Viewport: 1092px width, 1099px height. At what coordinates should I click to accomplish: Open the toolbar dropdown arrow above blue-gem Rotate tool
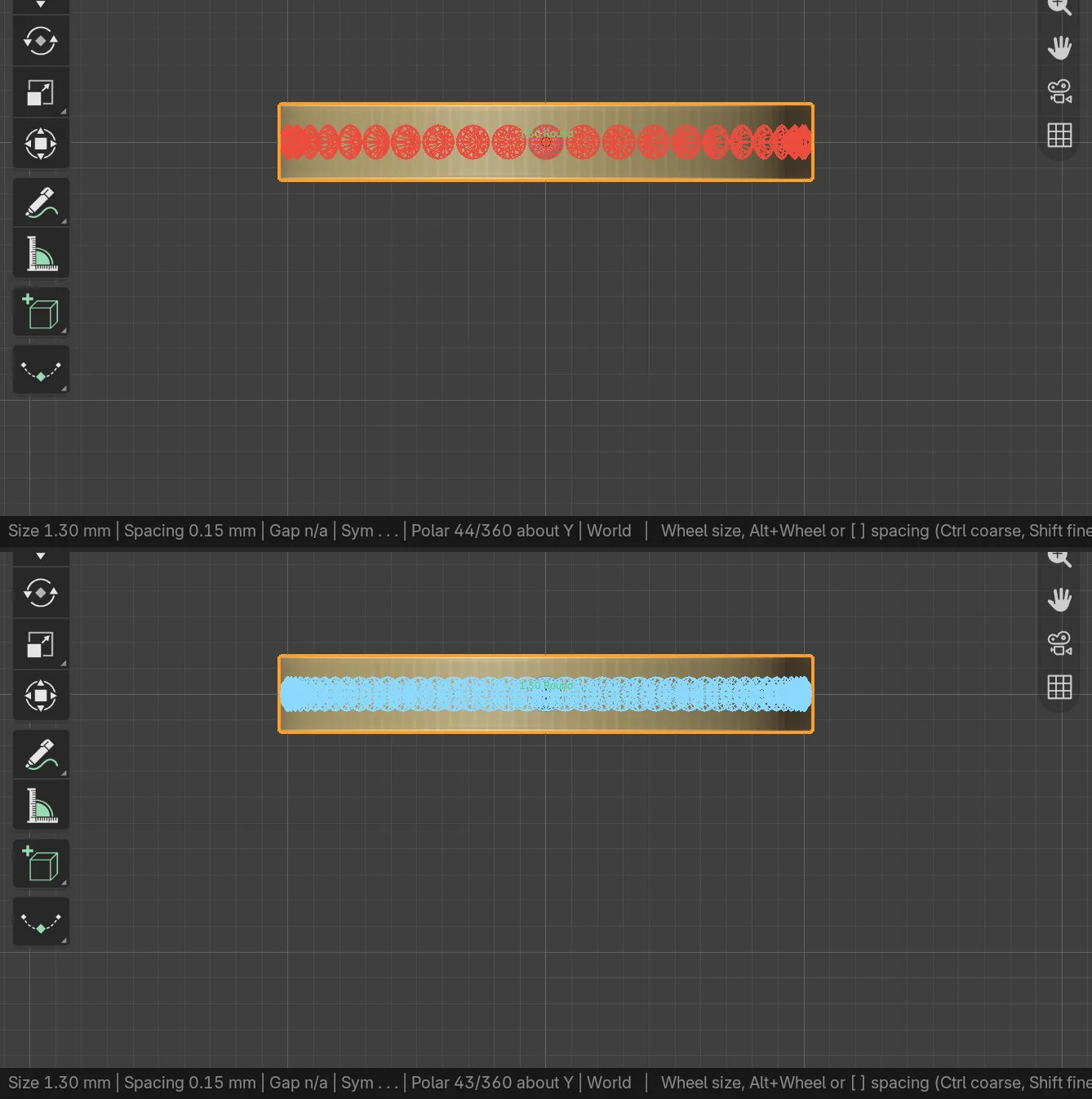pyautogui.click(x=41, y=557)
